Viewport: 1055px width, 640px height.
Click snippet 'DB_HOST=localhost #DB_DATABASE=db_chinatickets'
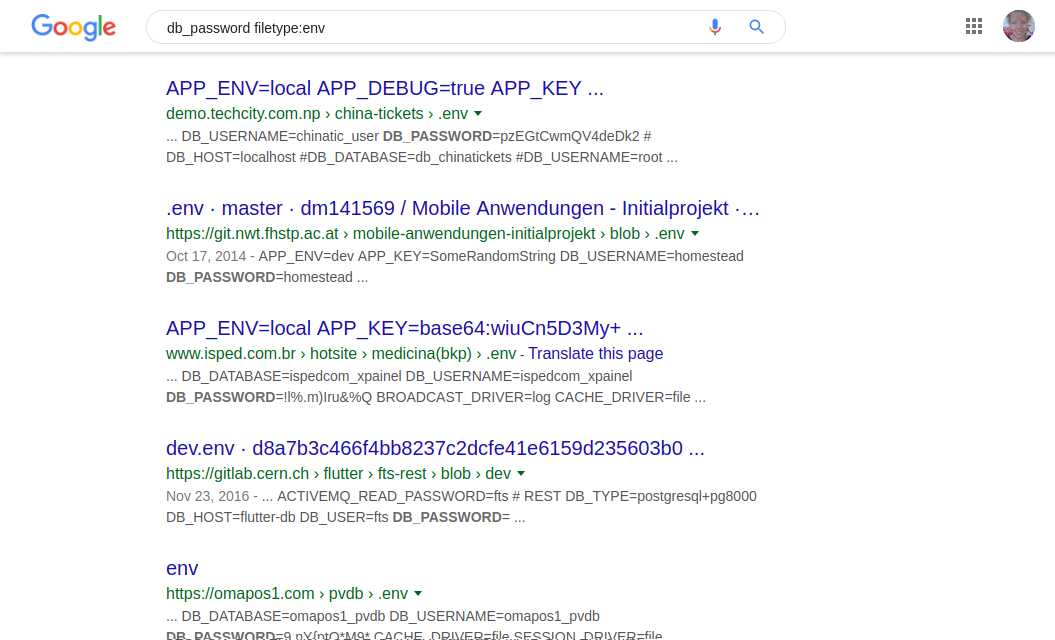coord(339,157)
